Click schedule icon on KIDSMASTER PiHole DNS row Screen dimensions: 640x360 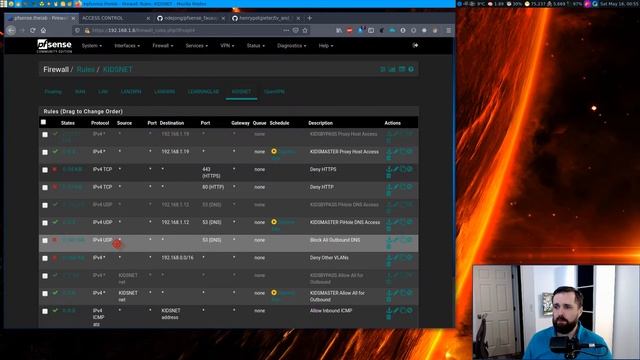click(x=274, y=222)
